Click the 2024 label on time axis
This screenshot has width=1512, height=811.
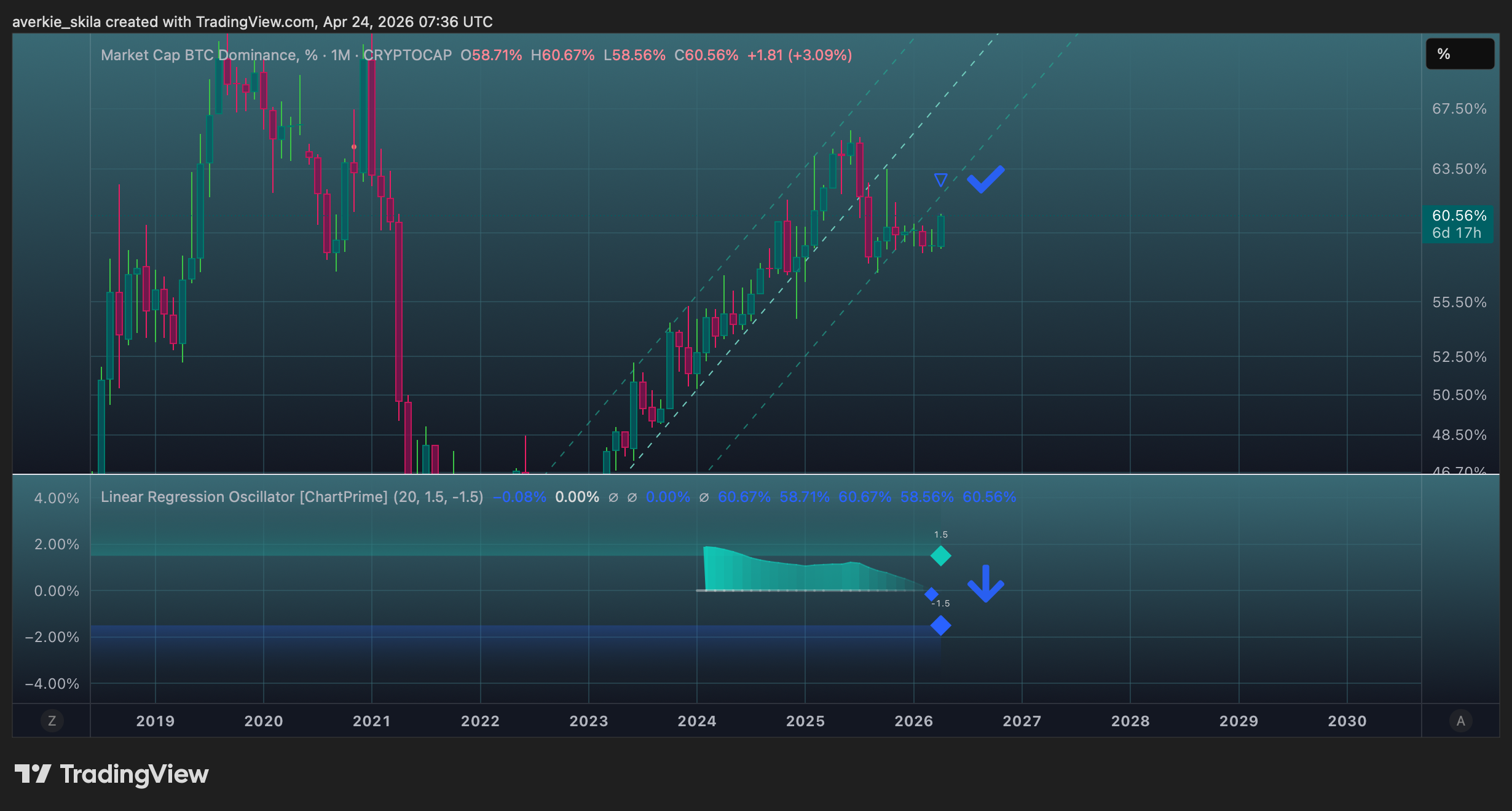click(x=697, y=721)
